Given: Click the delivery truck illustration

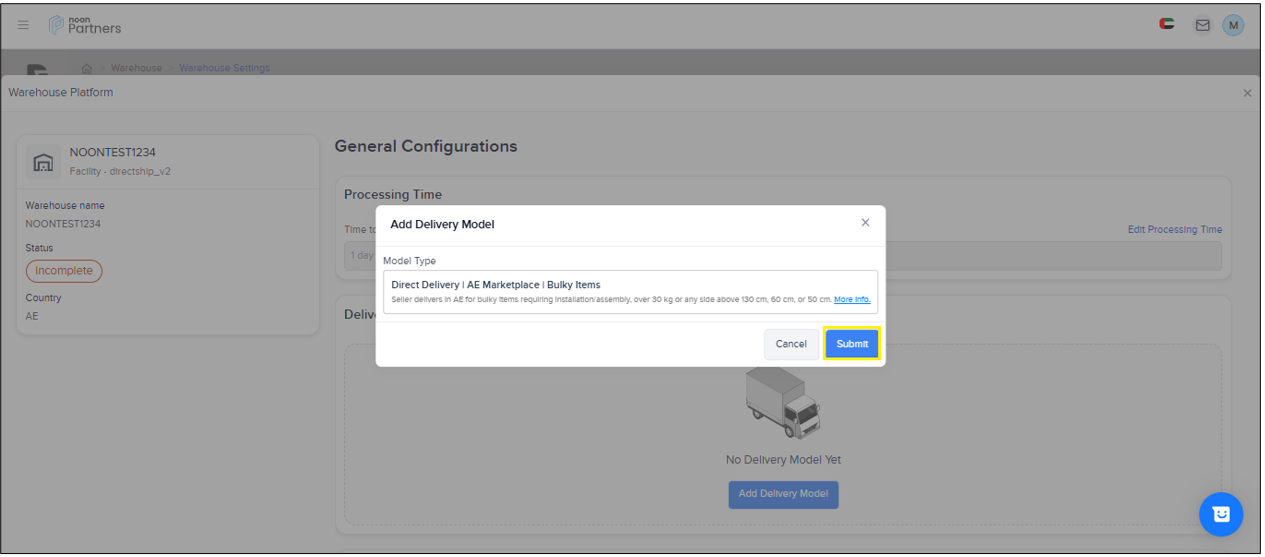Looking at the screenshot, I should pyautogui.click(x=783, y=402).
